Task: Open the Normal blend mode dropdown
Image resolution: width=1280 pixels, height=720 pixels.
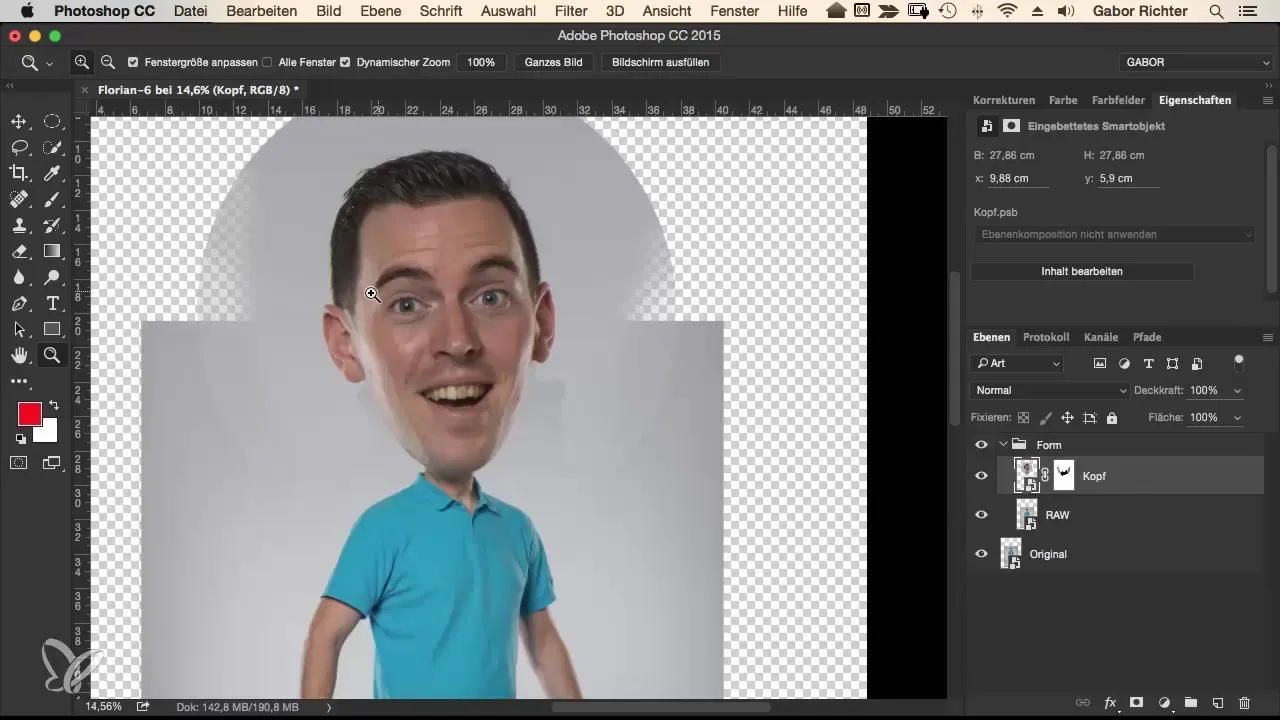Action: (1049, 390)
